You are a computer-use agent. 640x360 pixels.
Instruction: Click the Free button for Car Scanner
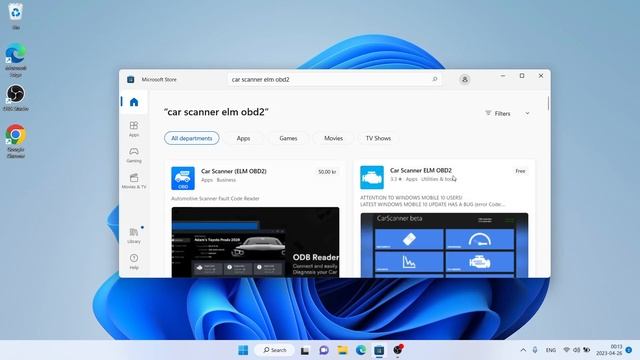pos(520,171)
